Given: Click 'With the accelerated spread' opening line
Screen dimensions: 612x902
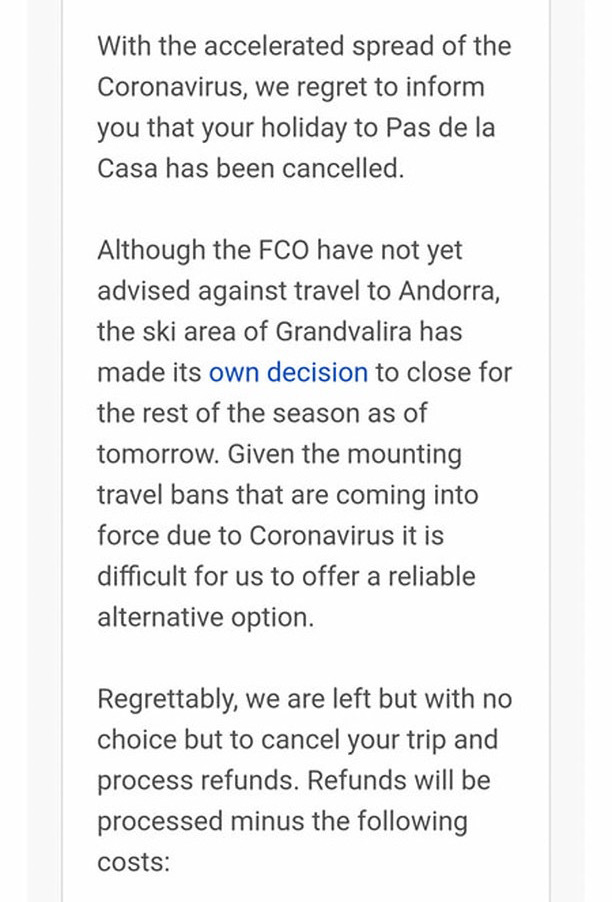Looking at the screenshot, I should (x=304, y=46).
